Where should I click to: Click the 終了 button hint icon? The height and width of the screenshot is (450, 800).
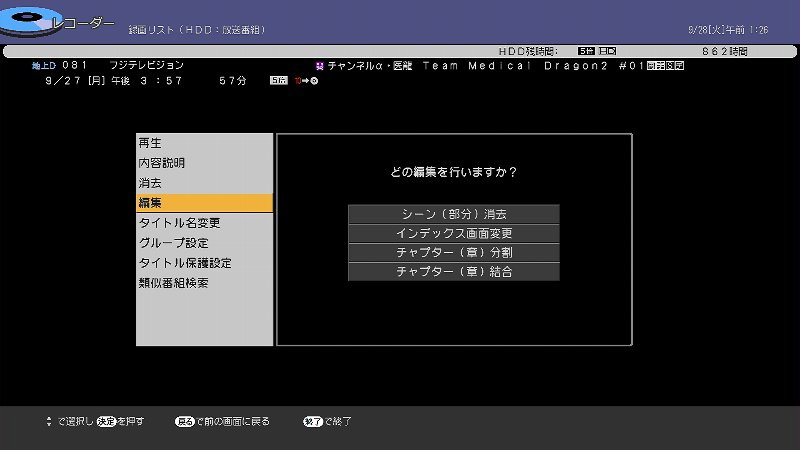click(x=313, y=421)
